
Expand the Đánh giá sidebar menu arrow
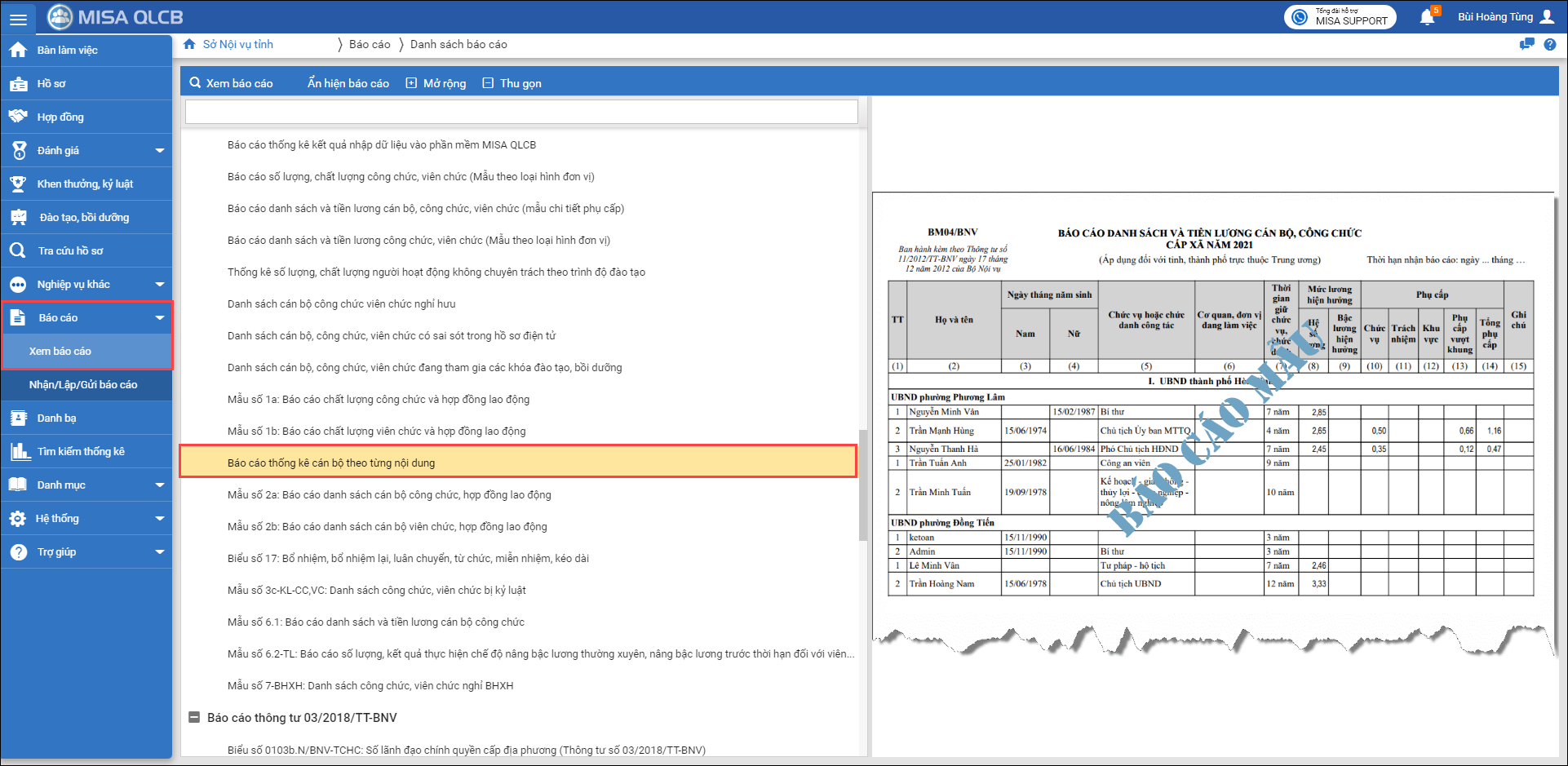point(160,150)
